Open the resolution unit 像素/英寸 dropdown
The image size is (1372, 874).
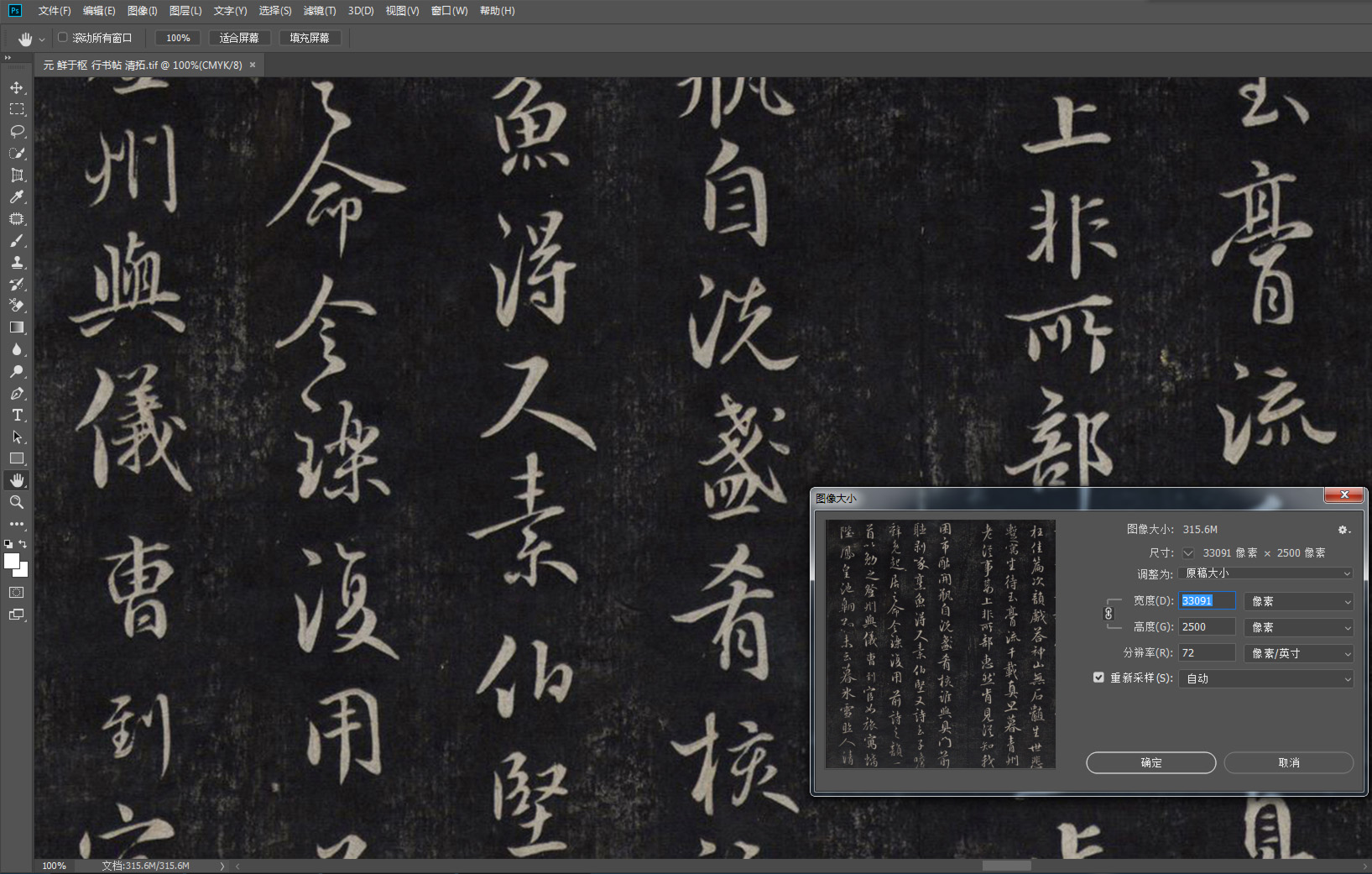coord(1298,653)
